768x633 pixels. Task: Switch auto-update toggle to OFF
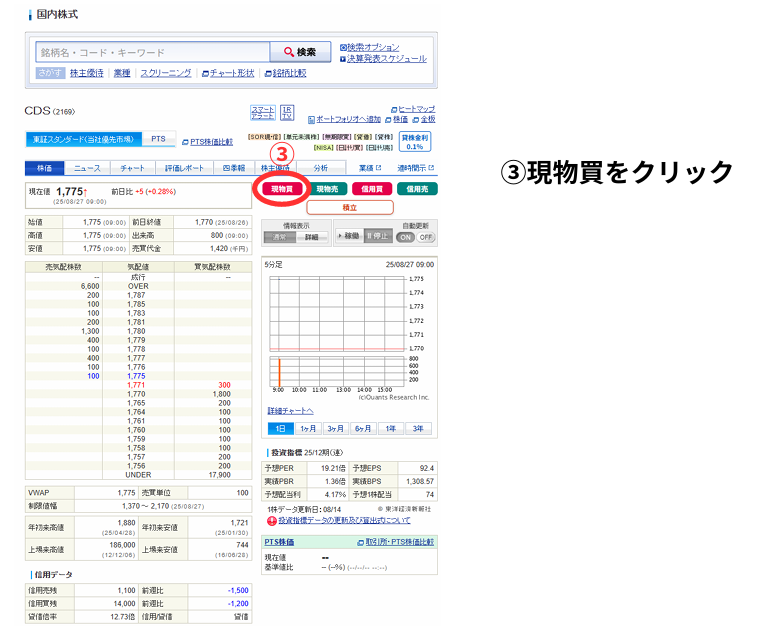point(426,237)
